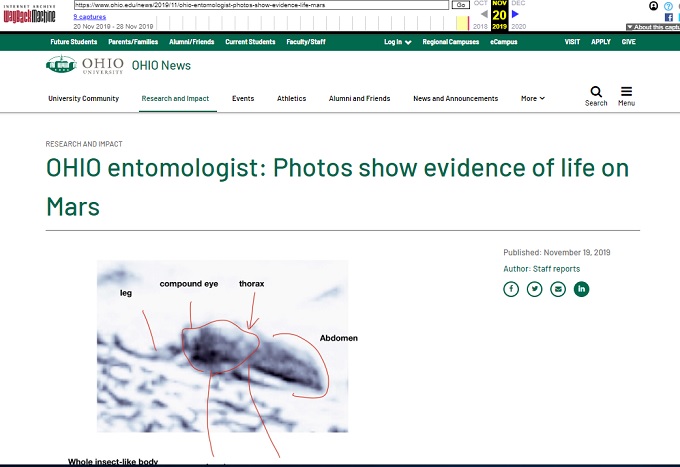The width and height of the screenshot is (680, 467).
Task: Share article via email envelope icon
Action: coord(558,289)
